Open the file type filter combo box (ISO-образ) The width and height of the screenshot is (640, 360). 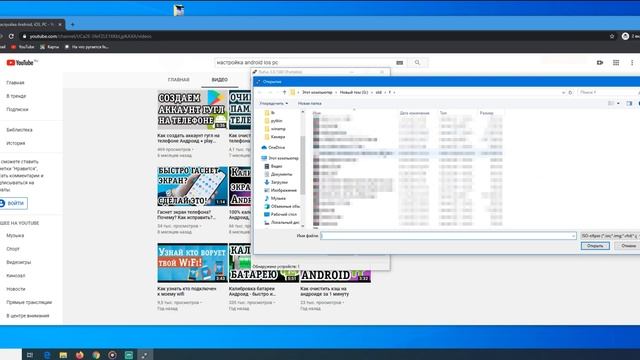(x=610, y=236)
